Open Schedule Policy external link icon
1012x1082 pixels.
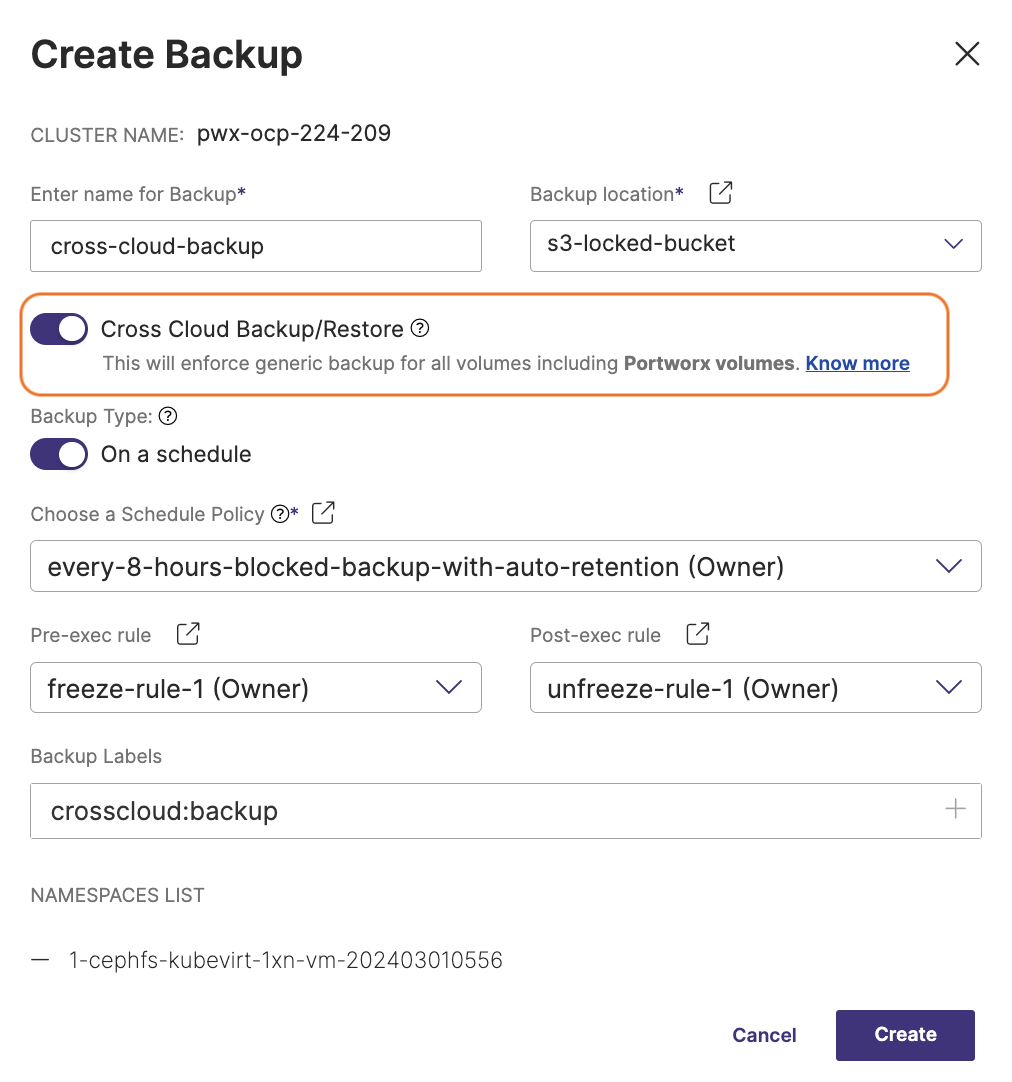323,513
